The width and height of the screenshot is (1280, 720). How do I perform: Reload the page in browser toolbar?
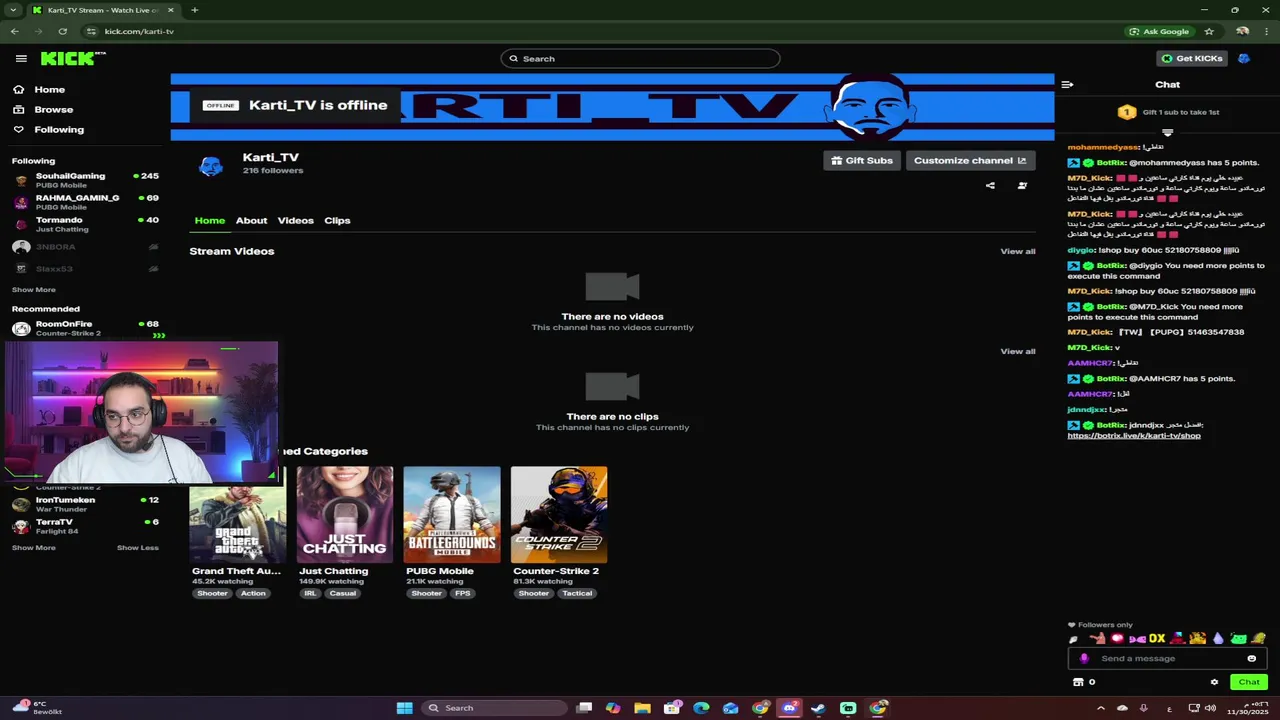click(62, 32)
